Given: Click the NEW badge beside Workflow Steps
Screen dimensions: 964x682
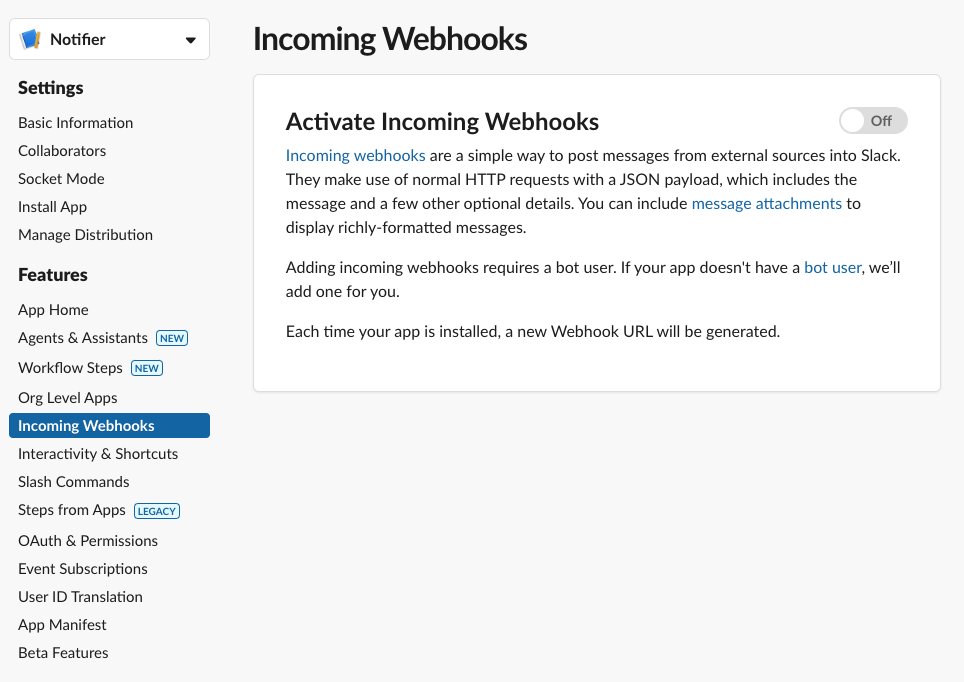Looking at the screenshot, I should (x=147, y=368).
